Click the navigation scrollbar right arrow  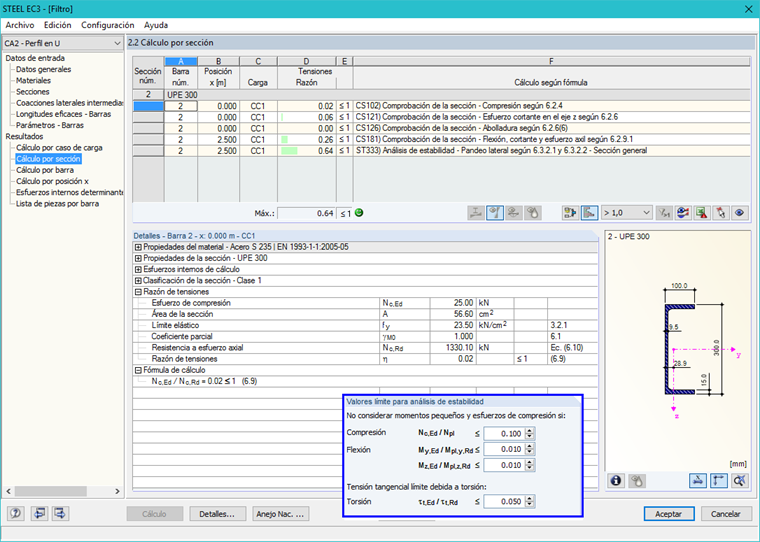pyautogui.click(x=117, y=491)
